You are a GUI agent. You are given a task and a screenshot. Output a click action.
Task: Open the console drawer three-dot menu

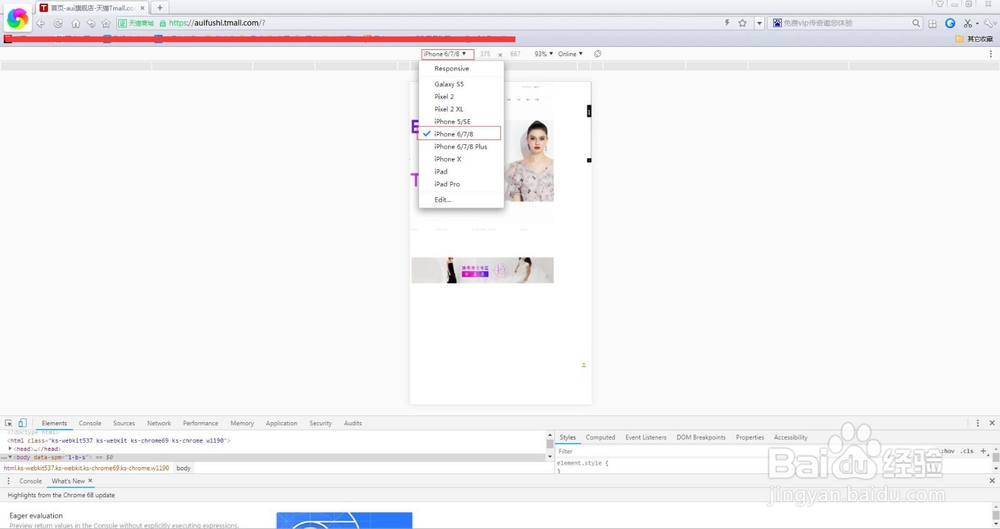tap(8, 481)
